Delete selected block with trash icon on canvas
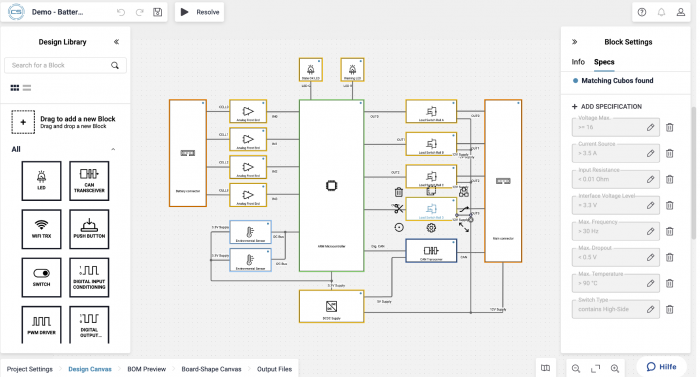Screen dimensions: 700x377 [x=399, y=192]
